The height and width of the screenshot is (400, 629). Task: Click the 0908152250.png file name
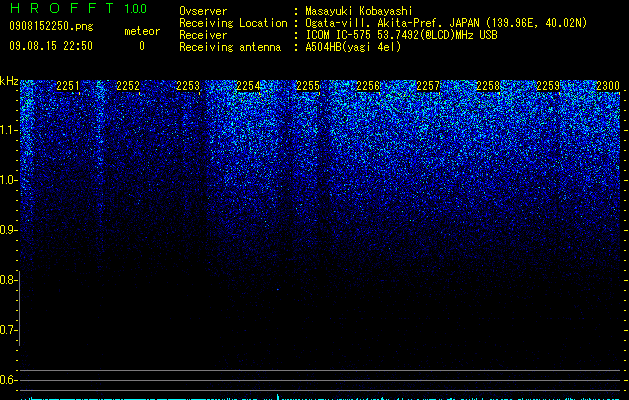point(51,27)
